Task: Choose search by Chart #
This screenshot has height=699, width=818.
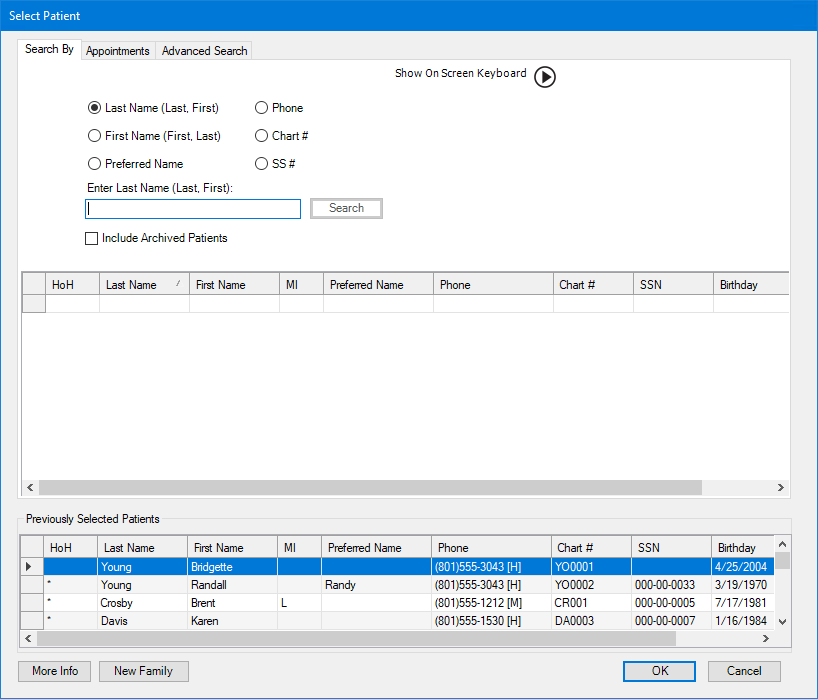Action: tap(262, 136)
